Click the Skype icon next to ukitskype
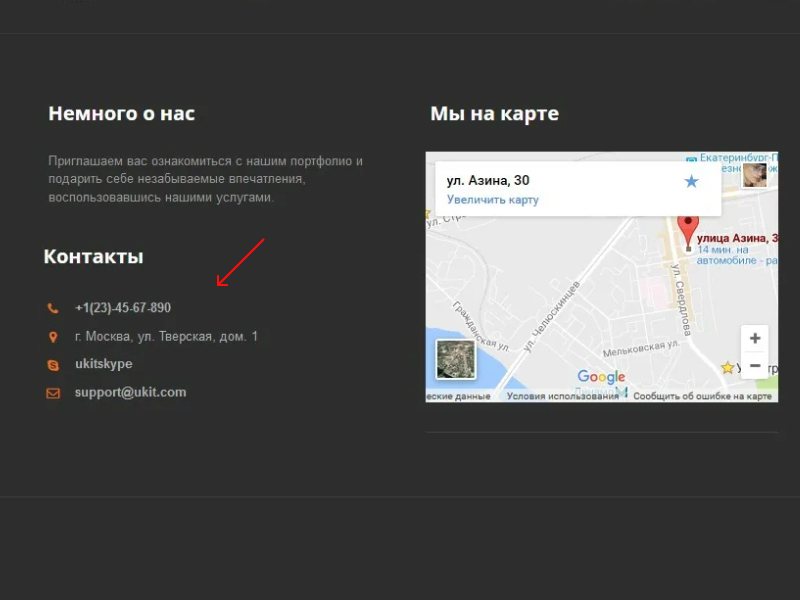Screen dimensions: 800x600 53,365
